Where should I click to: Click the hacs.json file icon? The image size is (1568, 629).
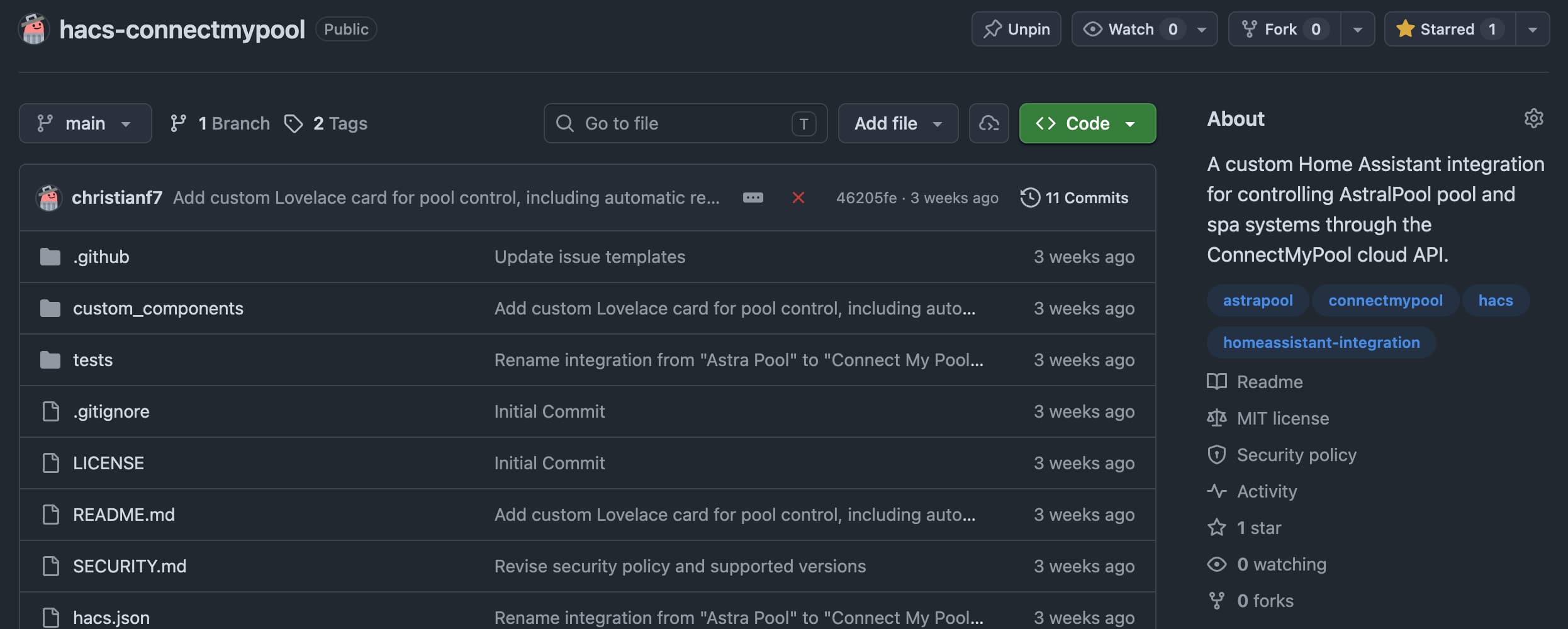[x=50, y=618]
